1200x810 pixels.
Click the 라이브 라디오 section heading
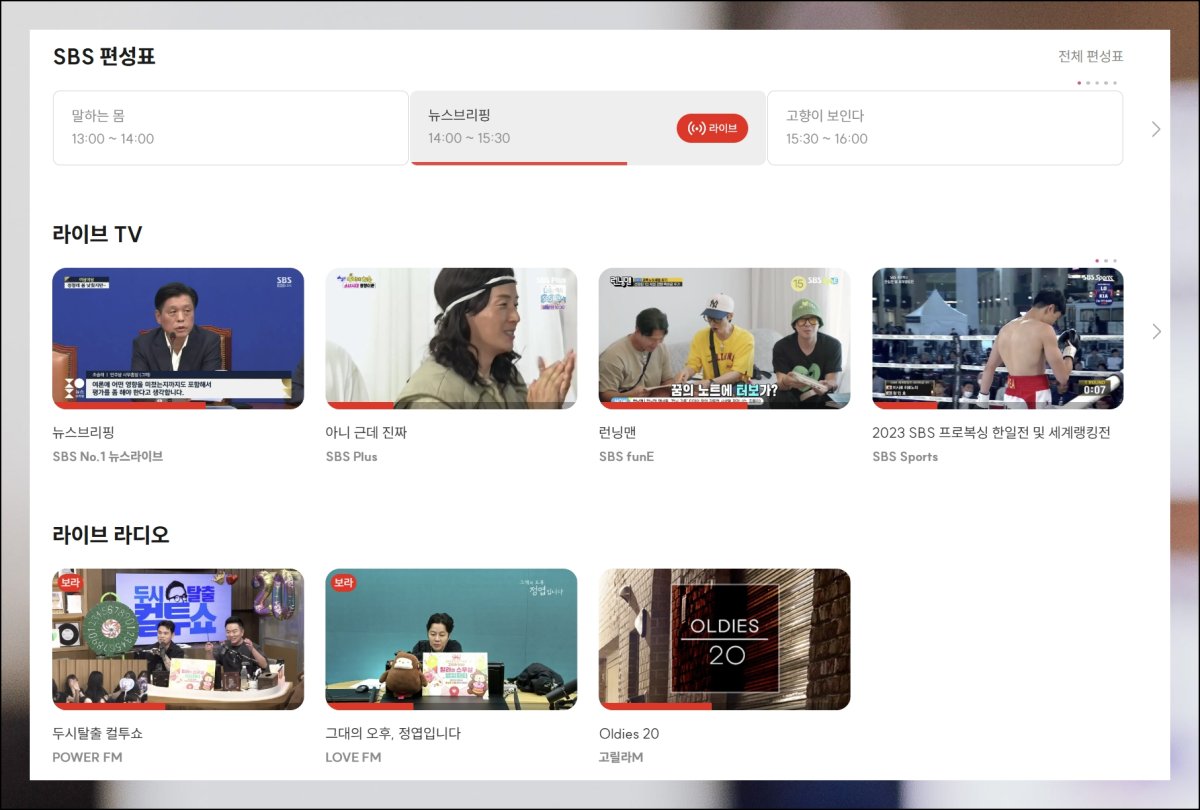click(111, 535)
